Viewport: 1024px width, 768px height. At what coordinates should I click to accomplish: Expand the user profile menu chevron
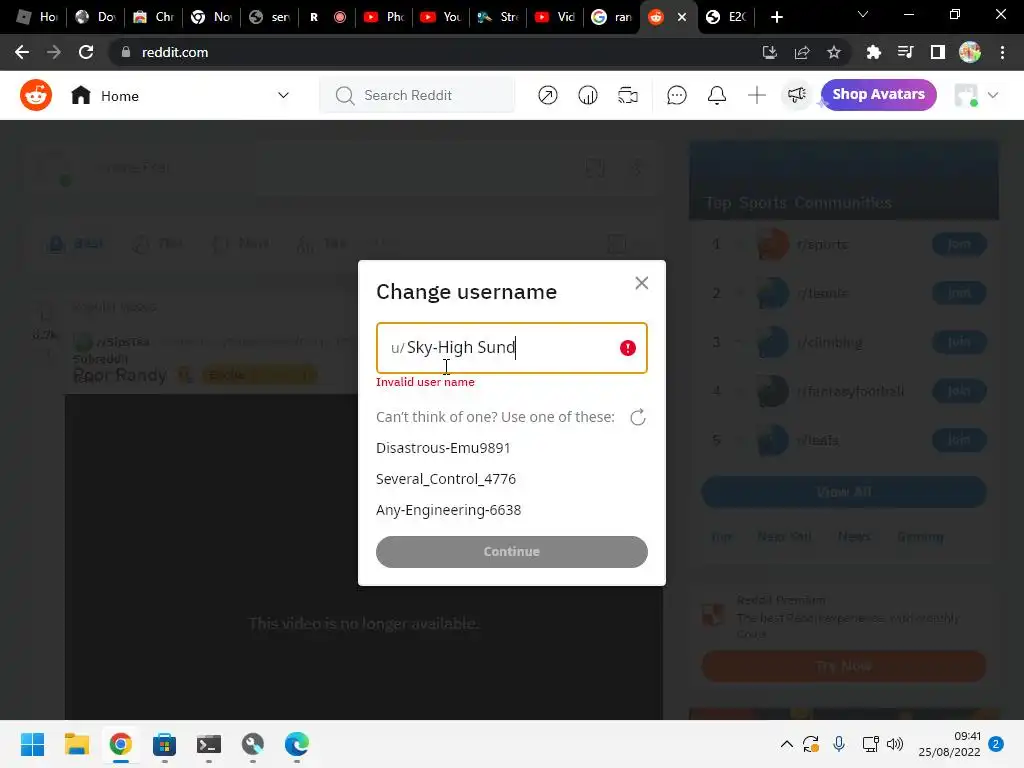click(x=993, y=95)
